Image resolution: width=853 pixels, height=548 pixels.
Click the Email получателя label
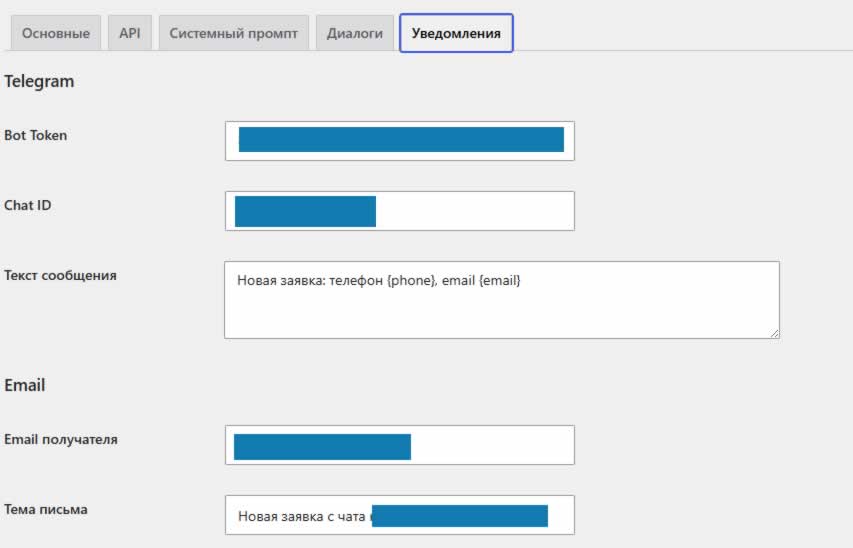point(61,439)
